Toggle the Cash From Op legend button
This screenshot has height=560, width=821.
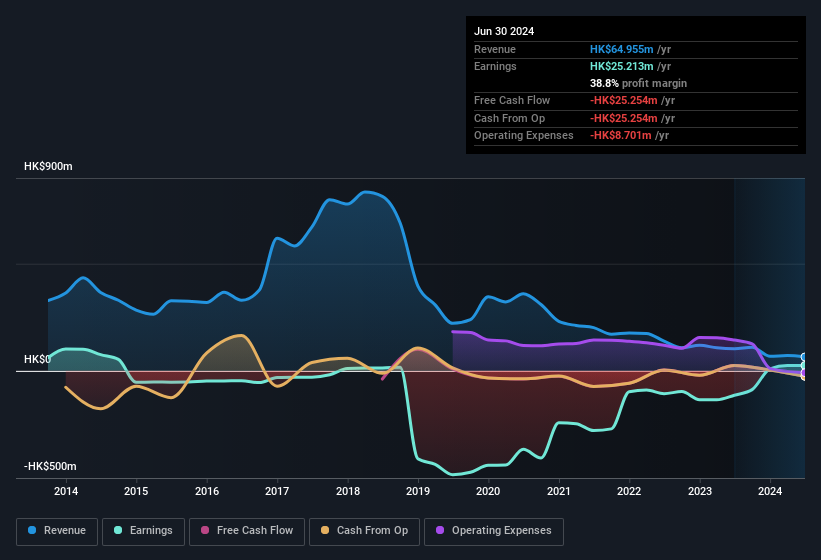(x=364, y=531)
